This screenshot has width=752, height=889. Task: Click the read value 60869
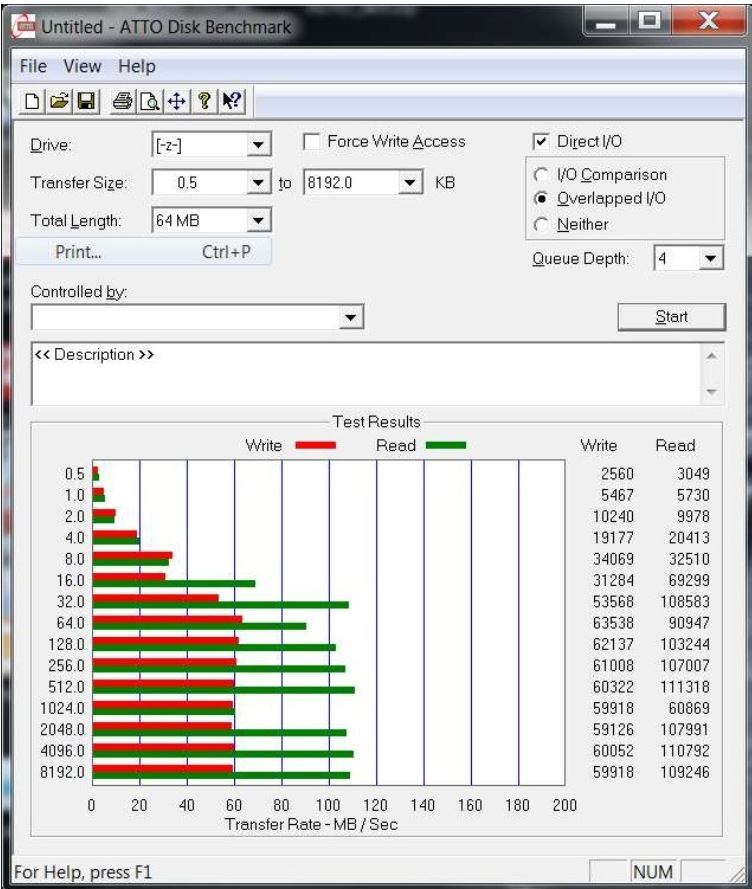[689, 708]
